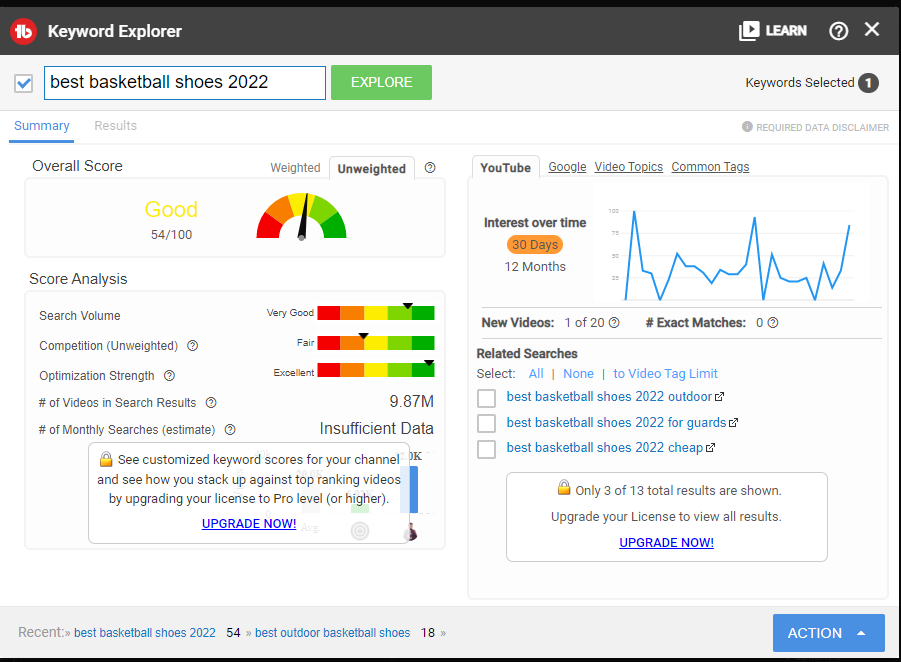Switch to the Results tab
This screenshot has width=901, height=662.
pyautogui.click(x=115, y=126)
